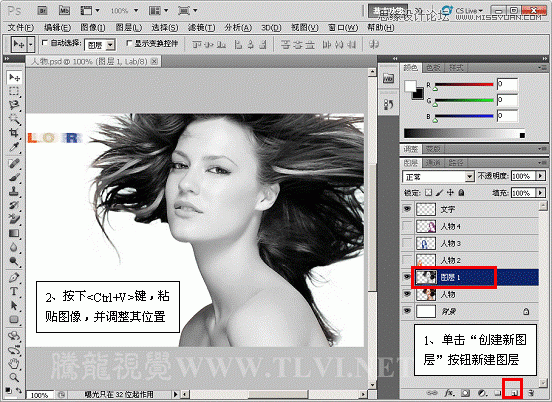
Task: Add a layer mask icon
Action: click(x=465, y=393)
